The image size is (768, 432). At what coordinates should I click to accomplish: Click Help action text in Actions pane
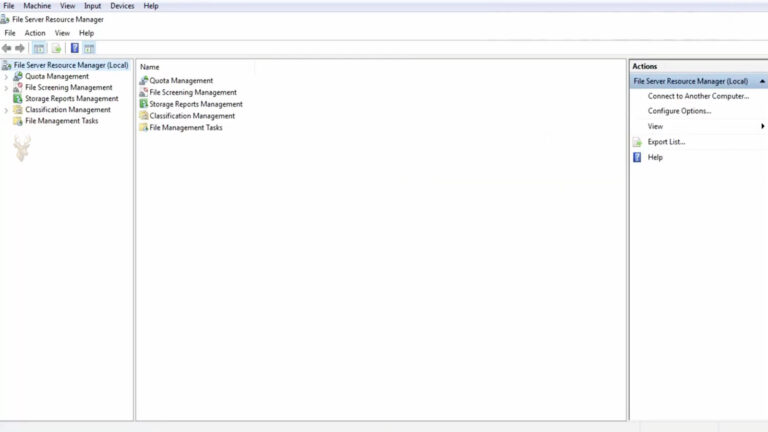[655, 157]
